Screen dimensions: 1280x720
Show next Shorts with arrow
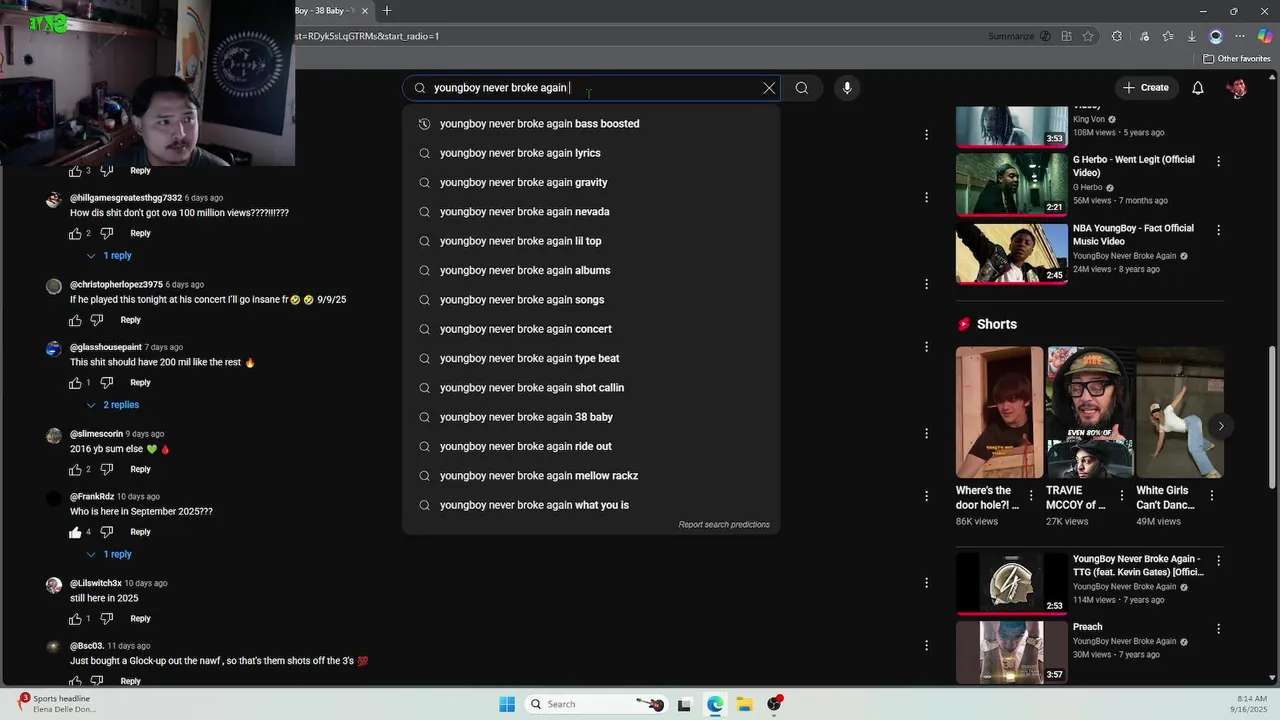pos(1221,426)
